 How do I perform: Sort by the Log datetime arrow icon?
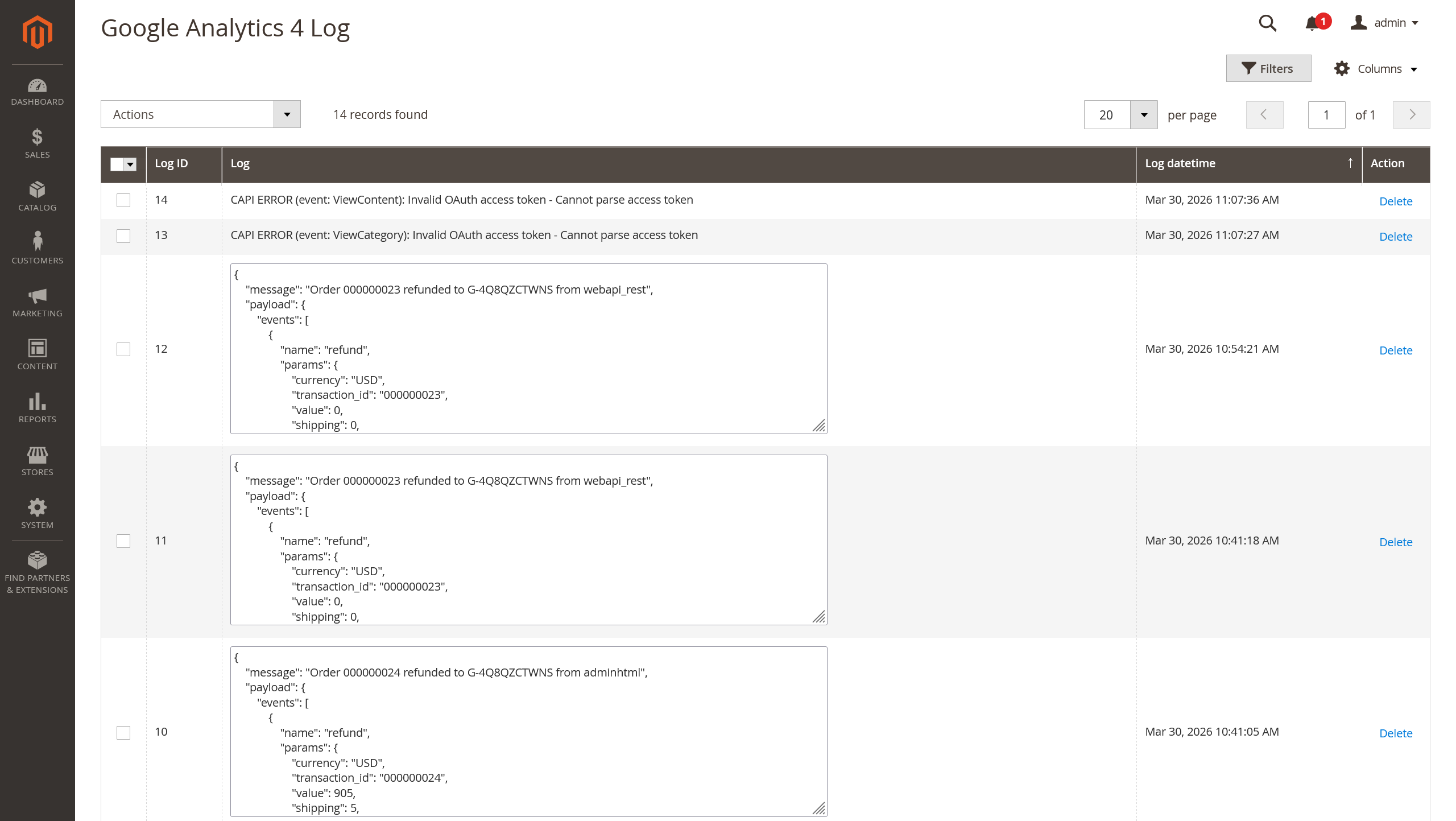tap(1350, 163)
